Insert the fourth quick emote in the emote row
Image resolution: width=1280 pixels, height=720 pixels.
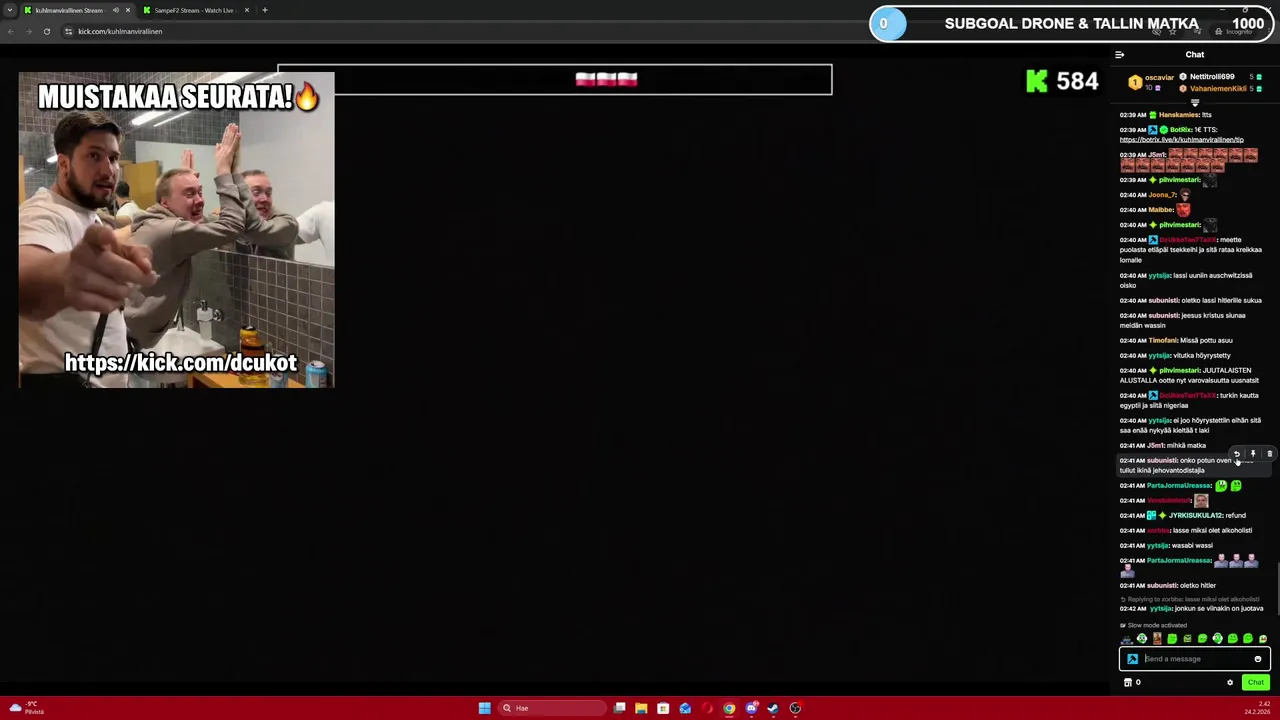click(x=1172, y=639)
